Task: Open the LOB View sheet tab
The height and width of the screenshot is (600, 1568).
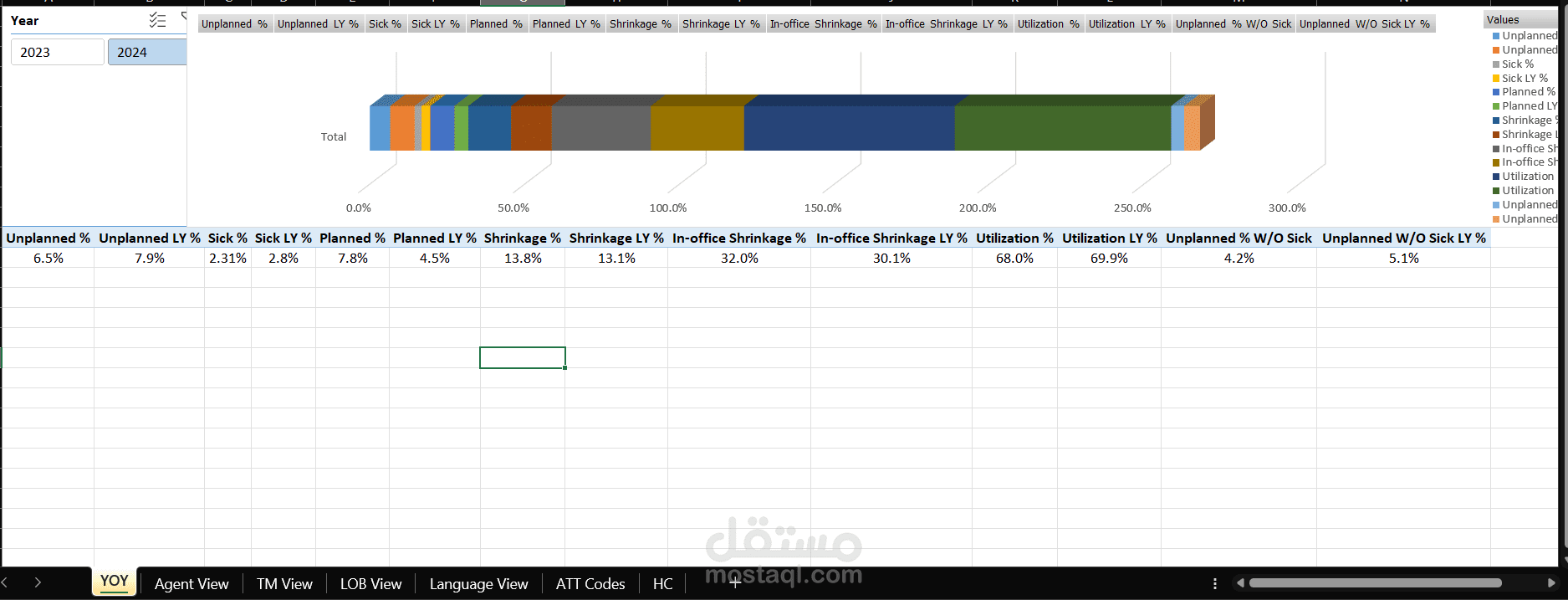Action: tap(370, 584)
